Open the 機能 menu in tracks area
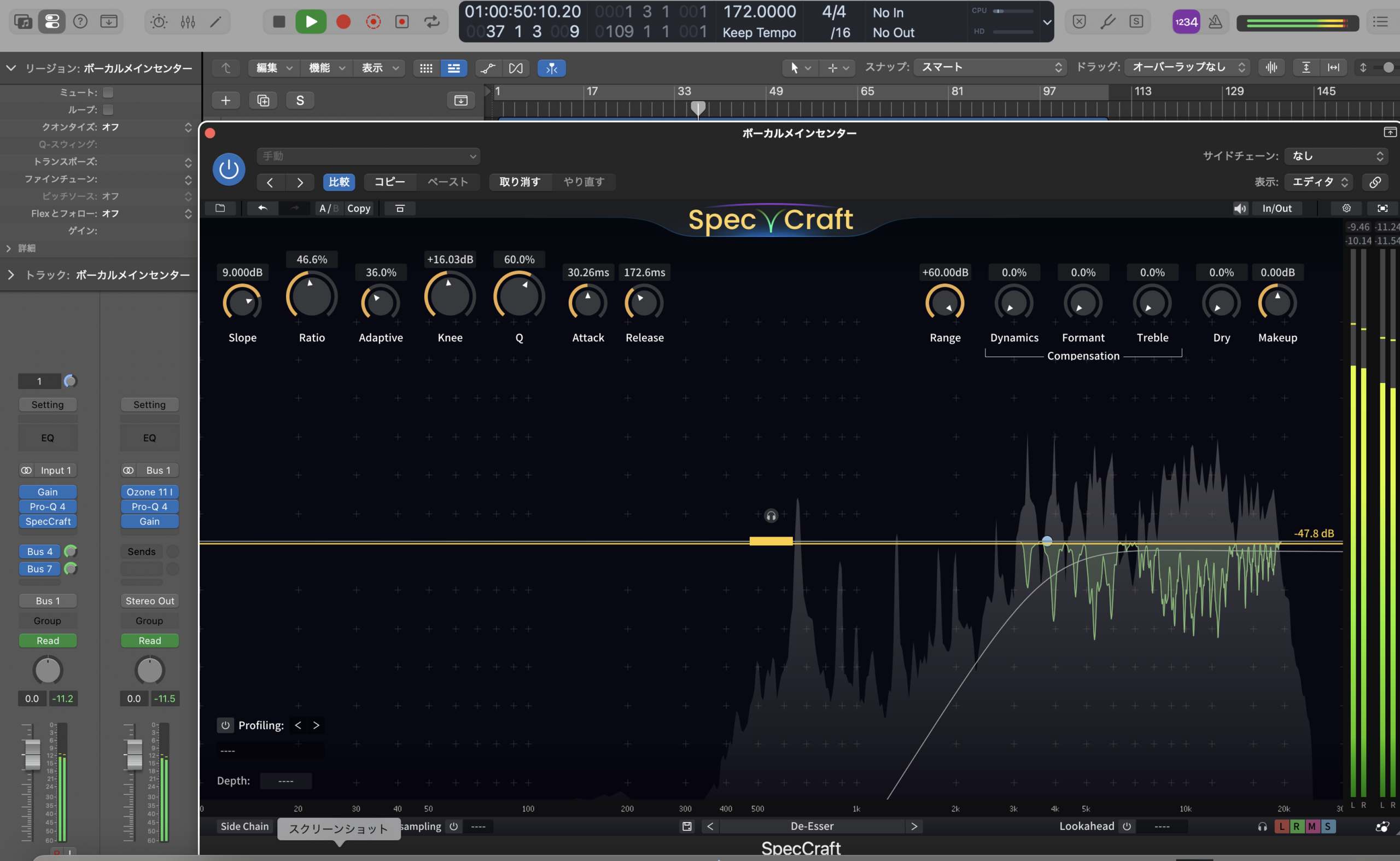This screenshot has height=861, width=1400. [x=327, y=68]
